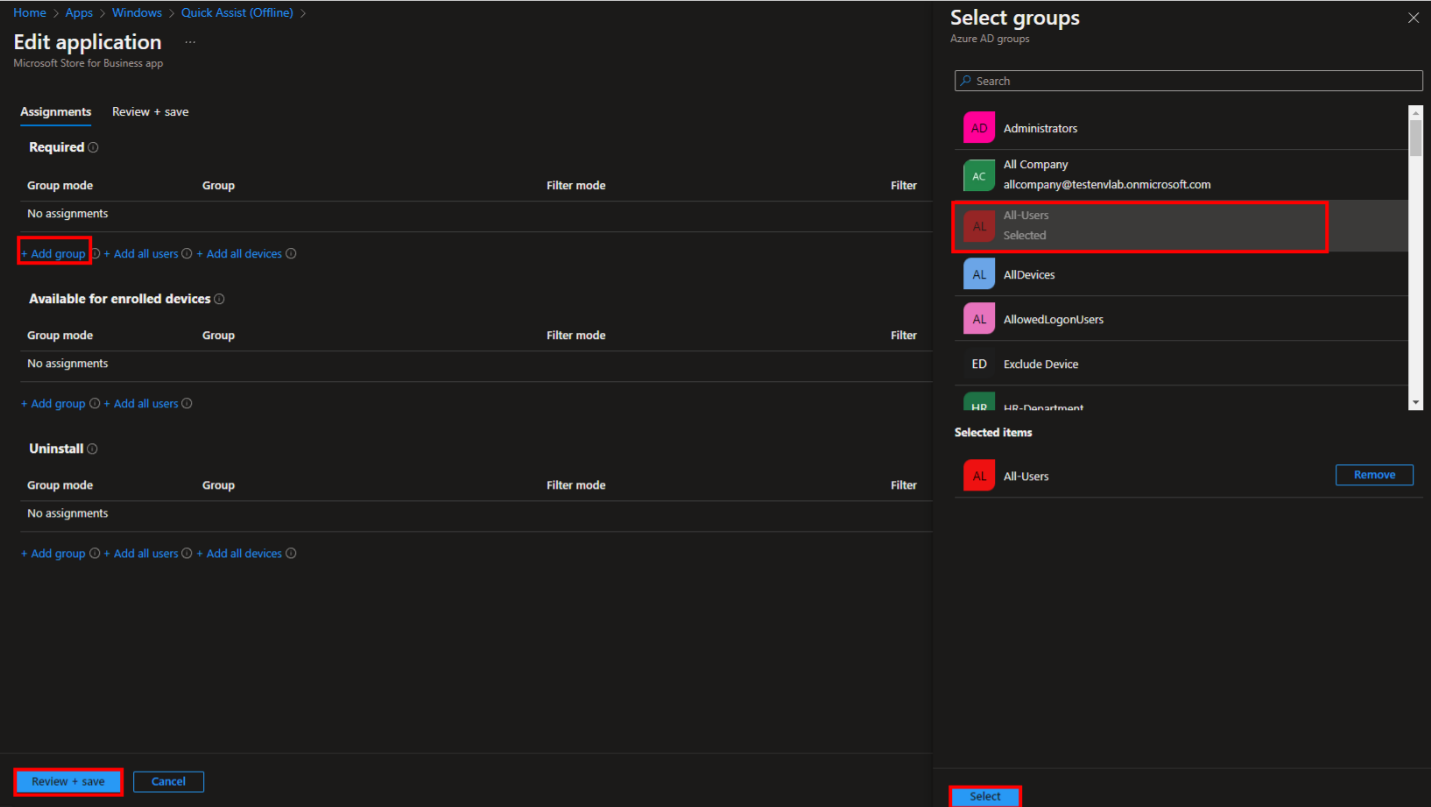Image resolution: width=1431 pixels, height=807 pixels.
Task: Click the AllDevices blue avatar icon
Action: 979,274
